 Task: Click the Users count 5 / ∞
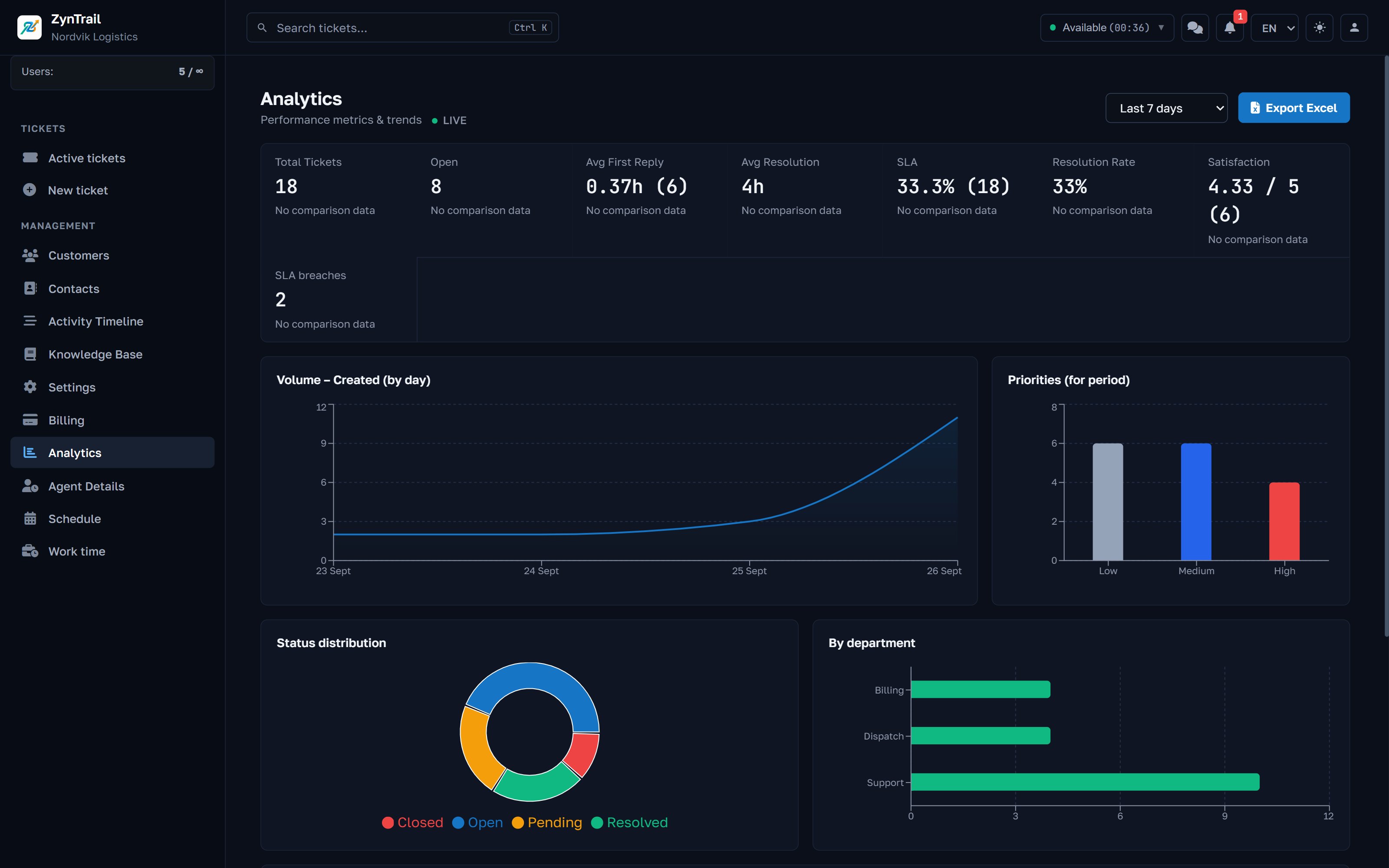[191, 72]
